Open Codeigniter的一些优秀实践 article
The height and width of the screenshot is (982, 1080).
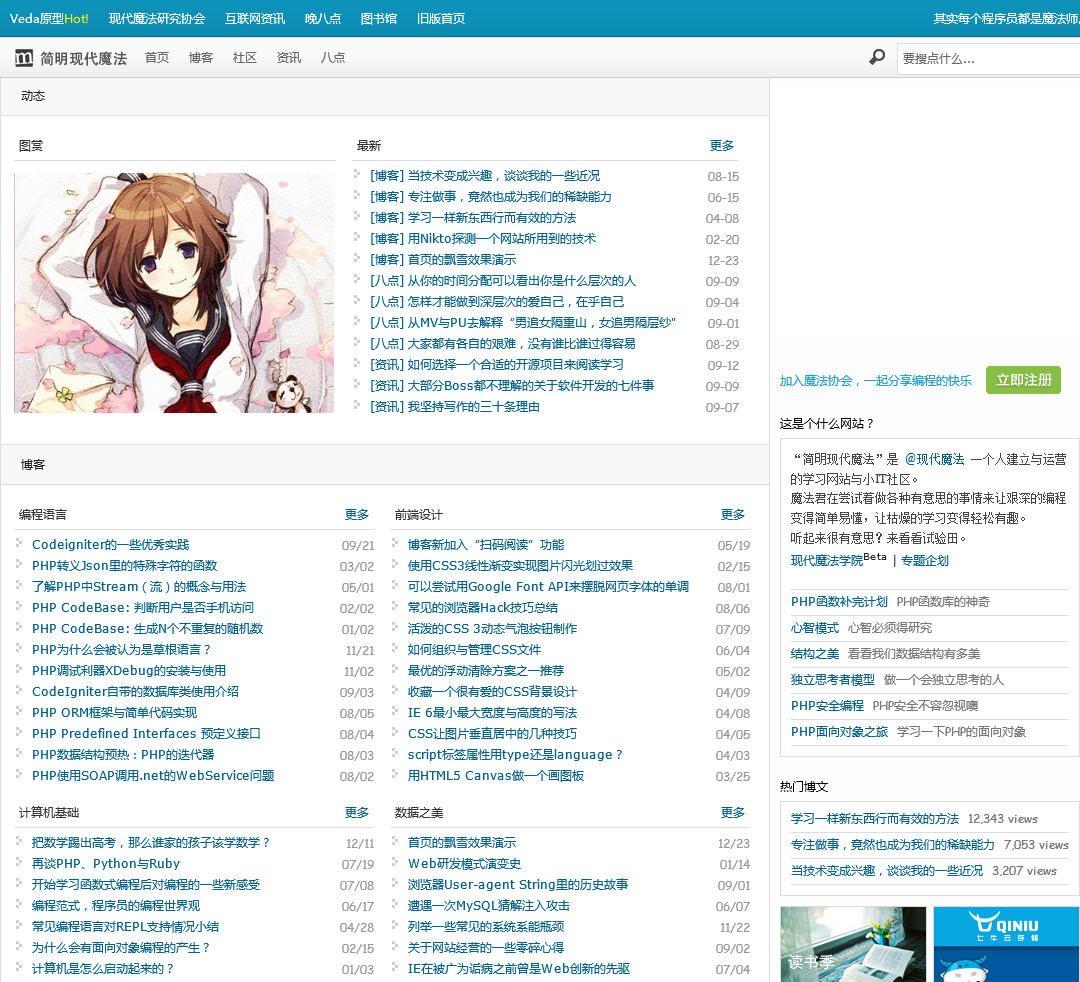(x=110, y=545)
